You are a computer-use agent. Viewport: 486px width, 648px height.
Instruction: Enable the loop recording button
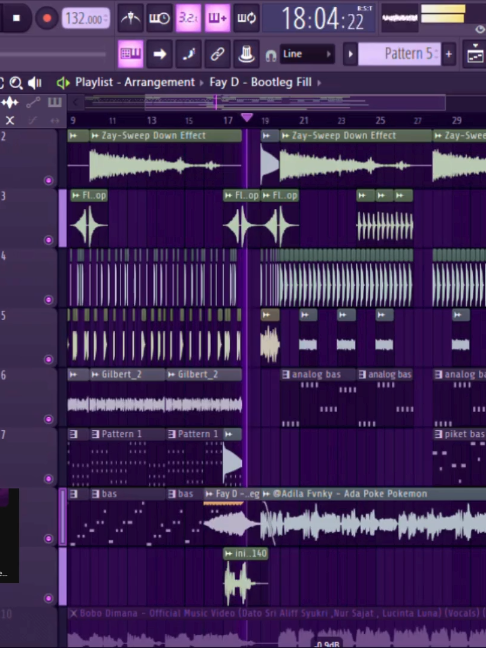(x=246, y=18)
